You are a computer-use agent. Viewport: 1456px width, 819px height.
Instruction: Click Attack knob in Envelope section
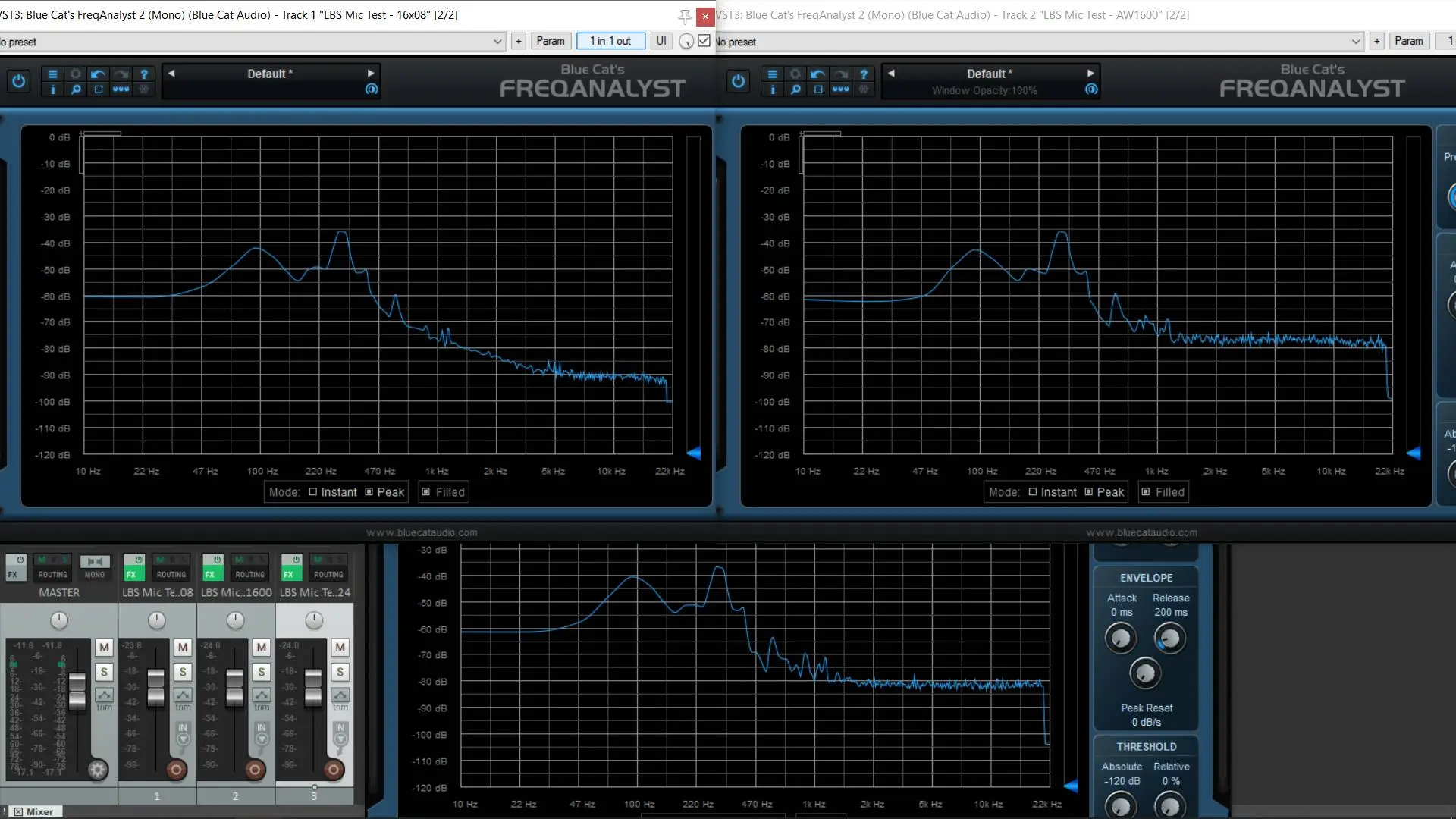pyautogui.click(x=1120, y=639)
